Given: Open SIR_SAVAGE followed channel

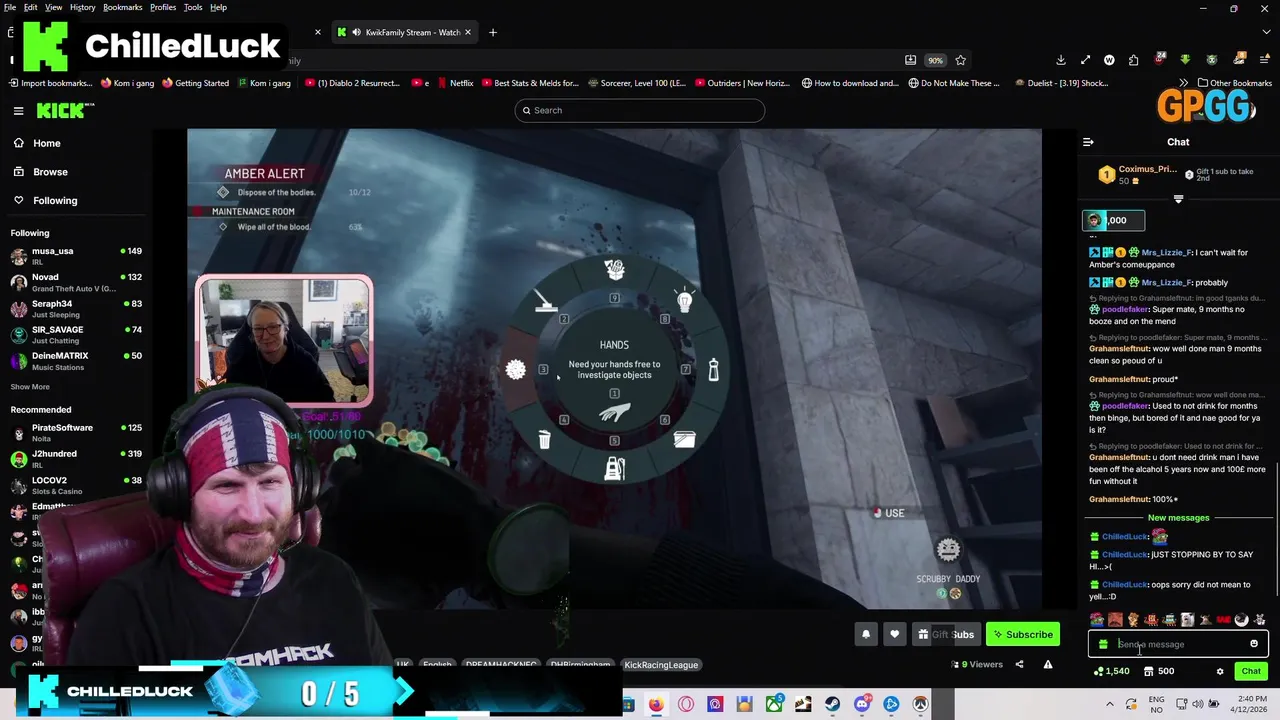Looking at the screenshot, I should [x=75, y=334].
